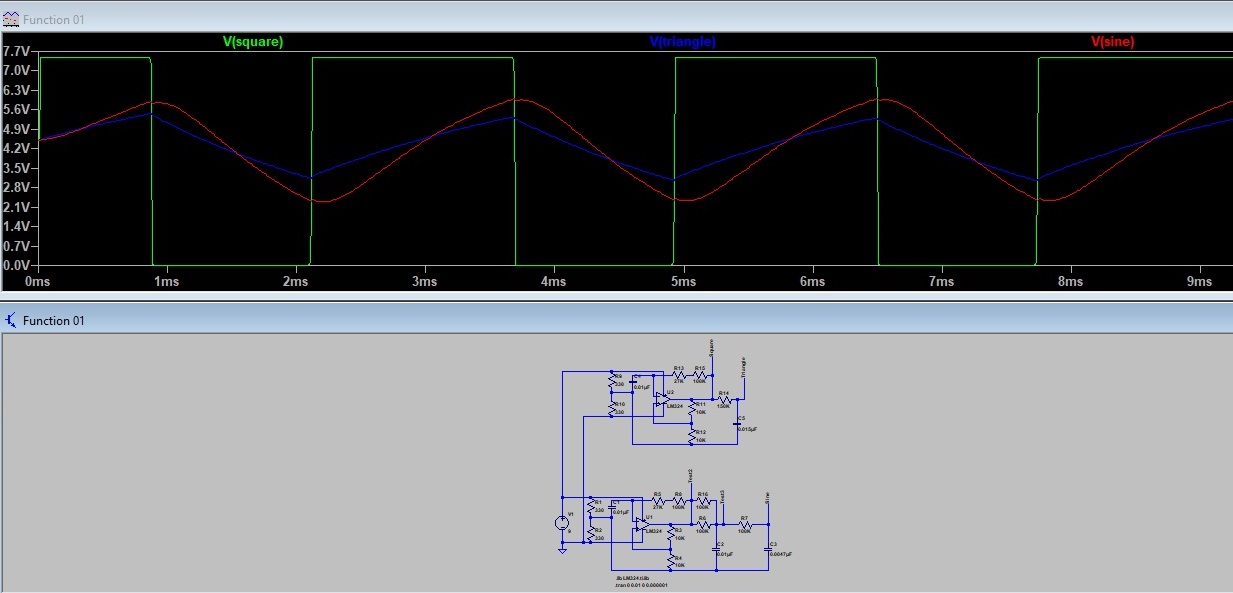Select the V1 voltage source symbol
The width and height of the screenshot is (1233, 593).
tap(562, 523)
